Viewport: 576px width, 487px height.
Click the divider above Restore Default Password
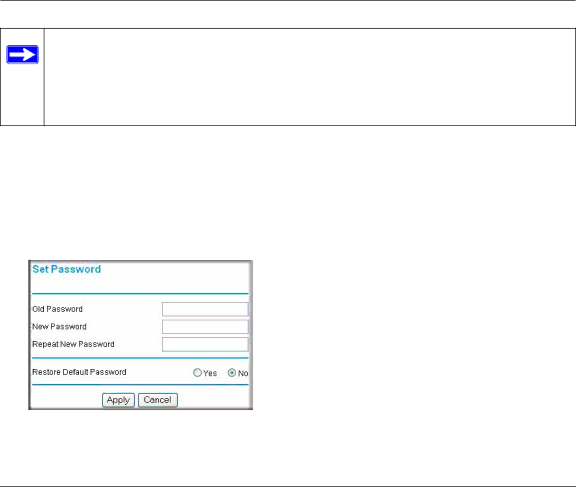(140, 358)
